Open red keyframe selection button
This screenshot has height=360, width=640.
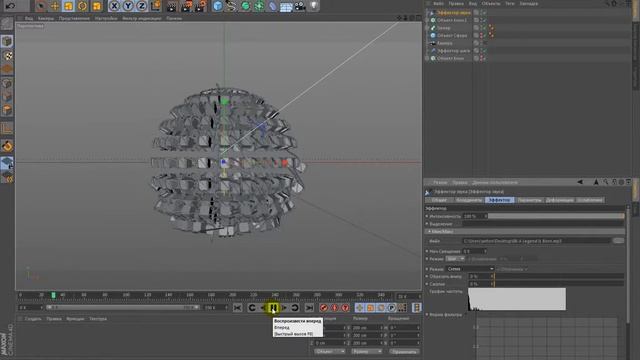click(x=345, y=307)
